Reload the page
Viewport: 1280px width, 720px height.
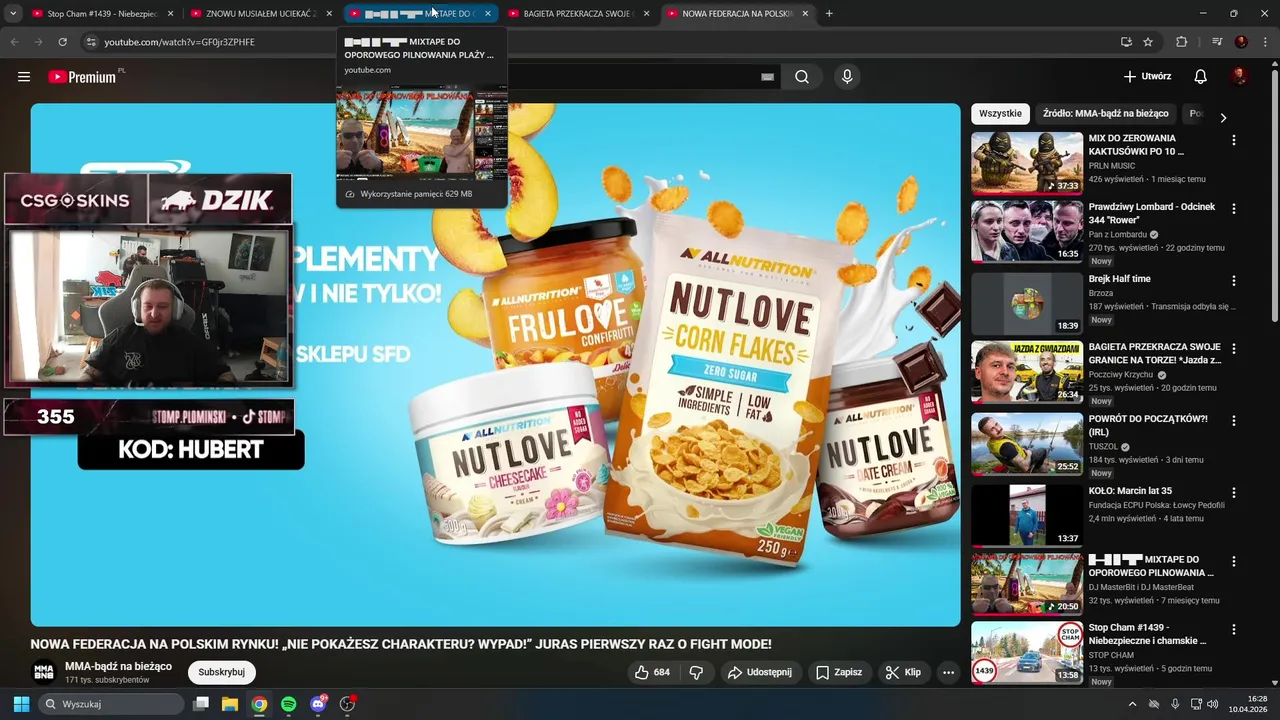click(x=62, y=42)
